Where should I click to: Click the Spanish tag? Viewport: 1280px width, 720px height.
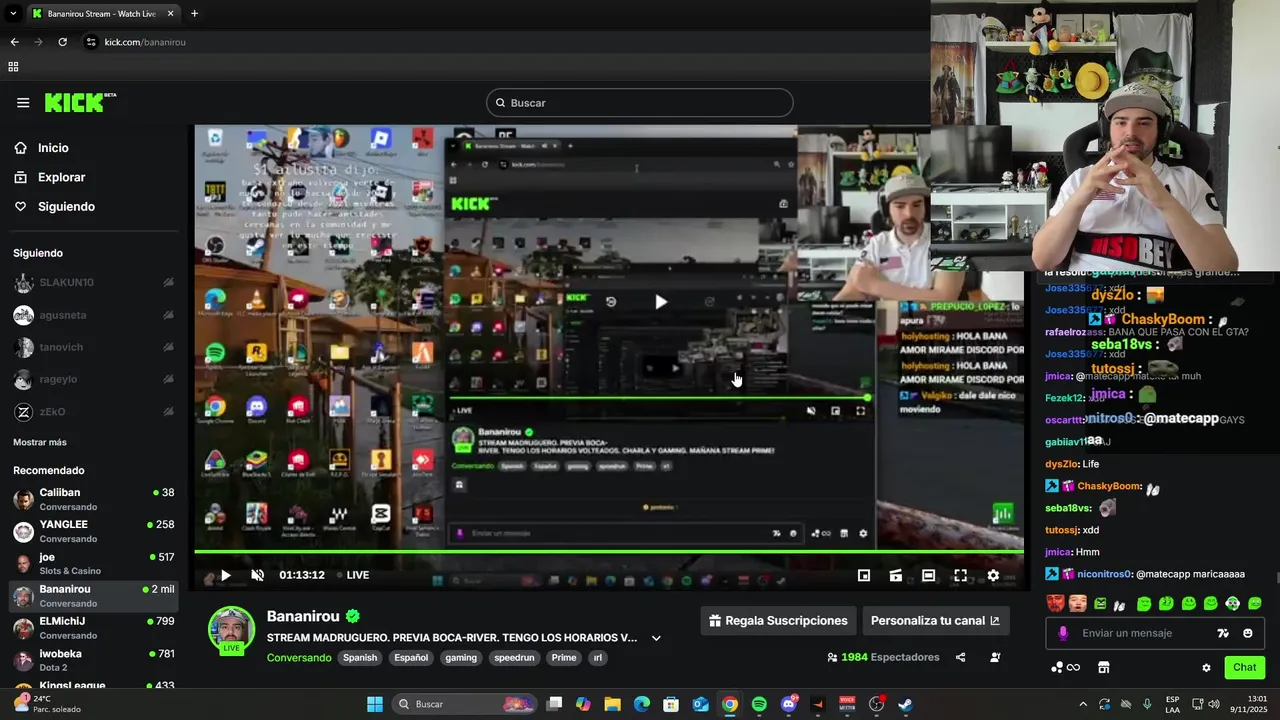click(360, 658)
